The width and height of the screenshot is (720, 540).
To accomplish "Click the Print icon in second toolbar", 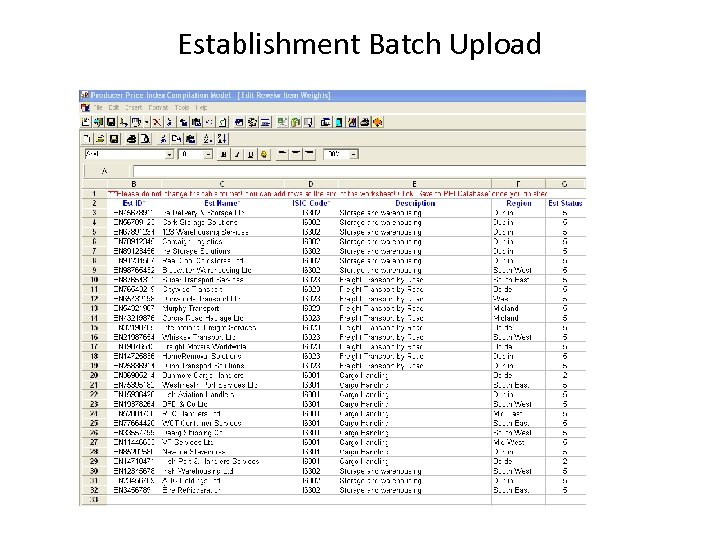I will click(132, 139).
